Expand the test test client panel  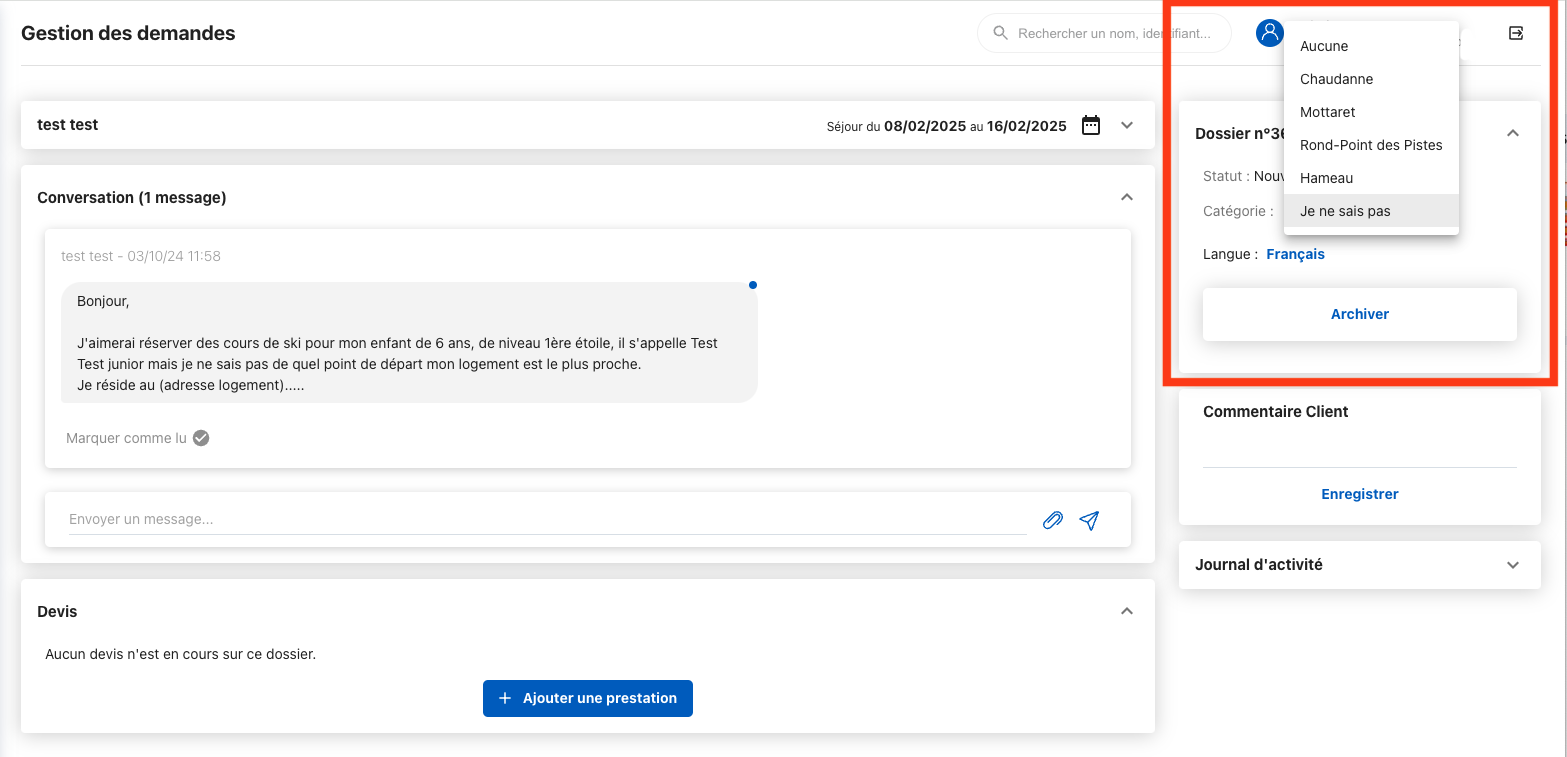1127,126
